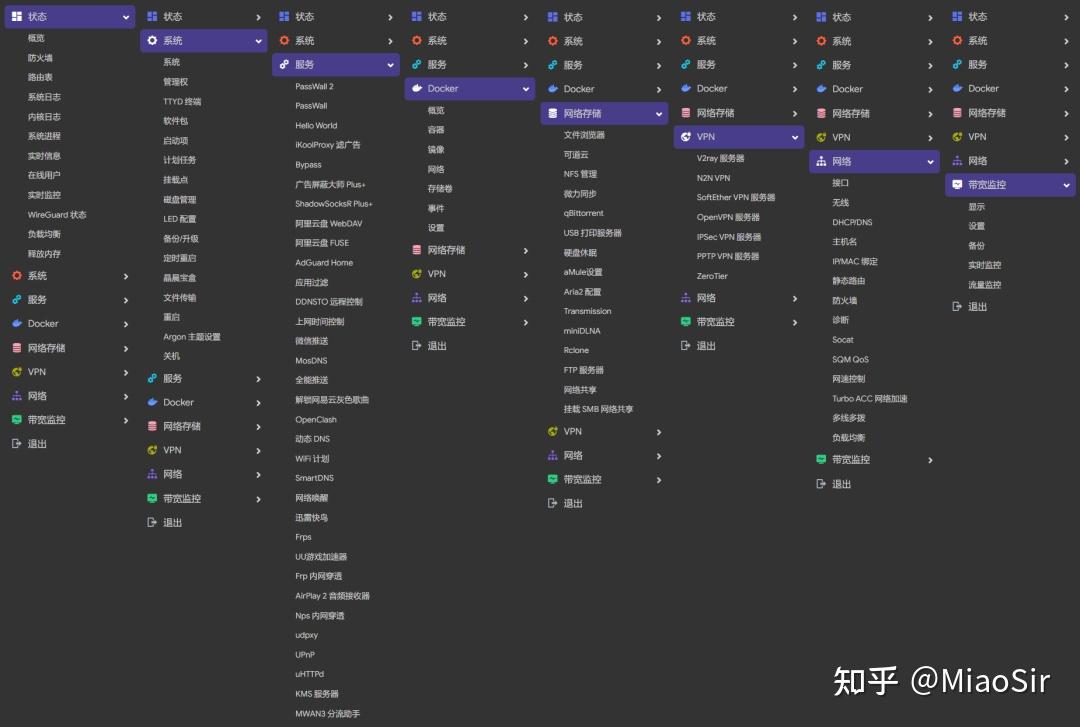Collapse the highlighted 系统 menu chevron
The height and width of the screenshot is (727, 1080).
[258, 41]
